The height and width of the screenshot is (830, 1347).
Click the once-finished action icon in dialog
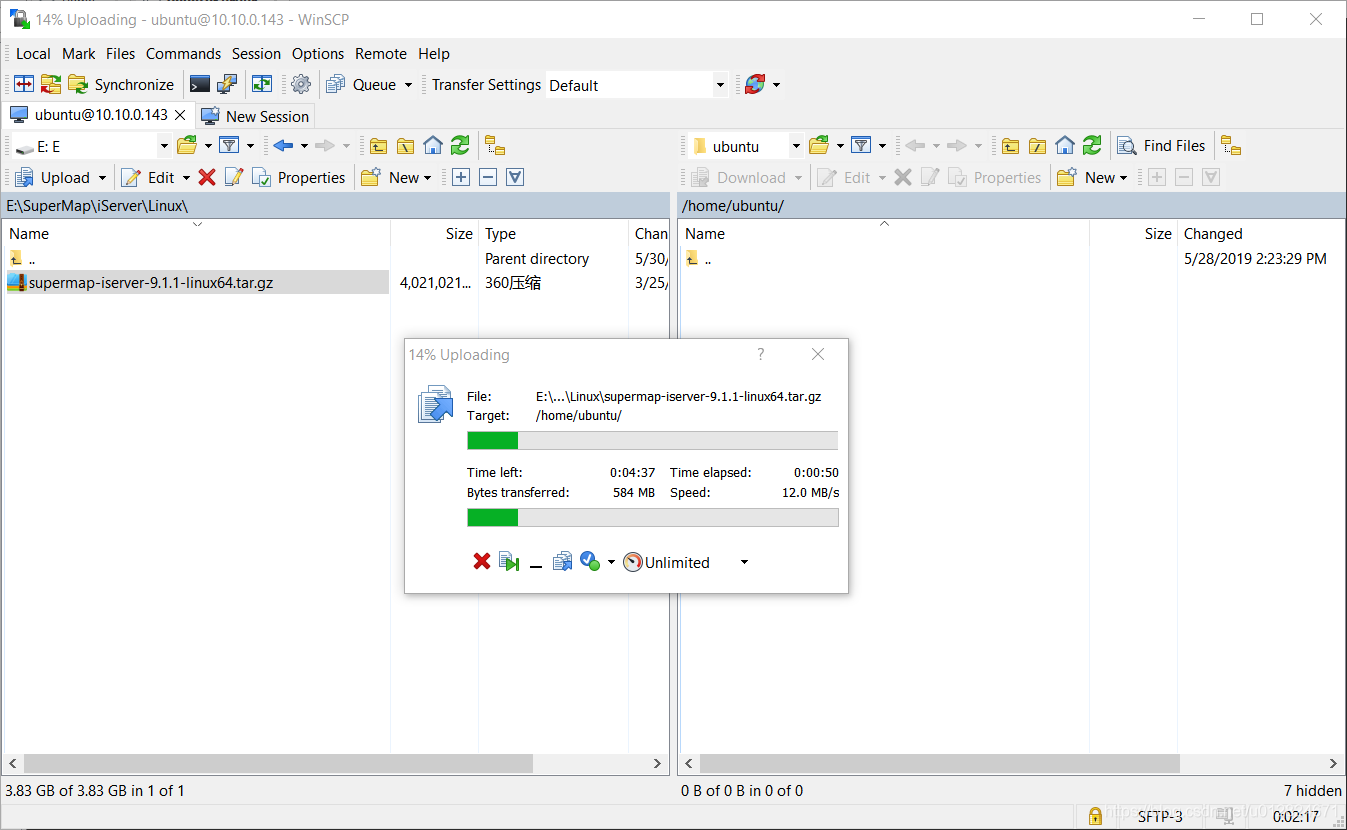click(x=590, y=562)
